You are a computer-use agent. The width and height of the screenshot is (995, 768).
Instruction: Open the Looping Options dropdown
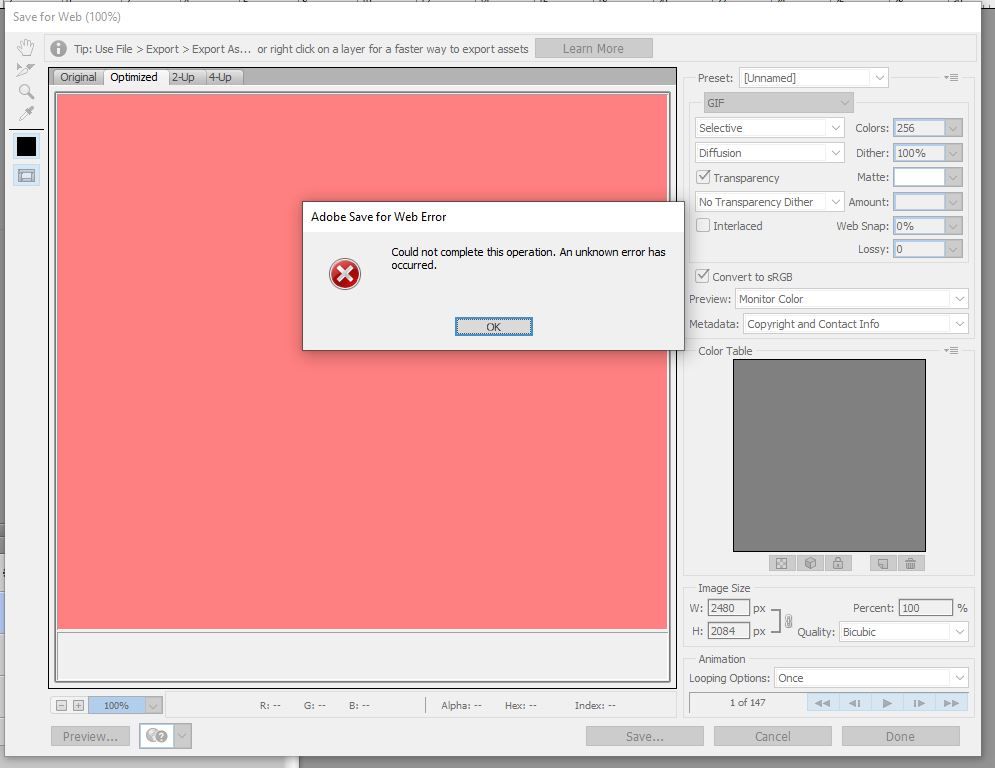coord(871,678)
